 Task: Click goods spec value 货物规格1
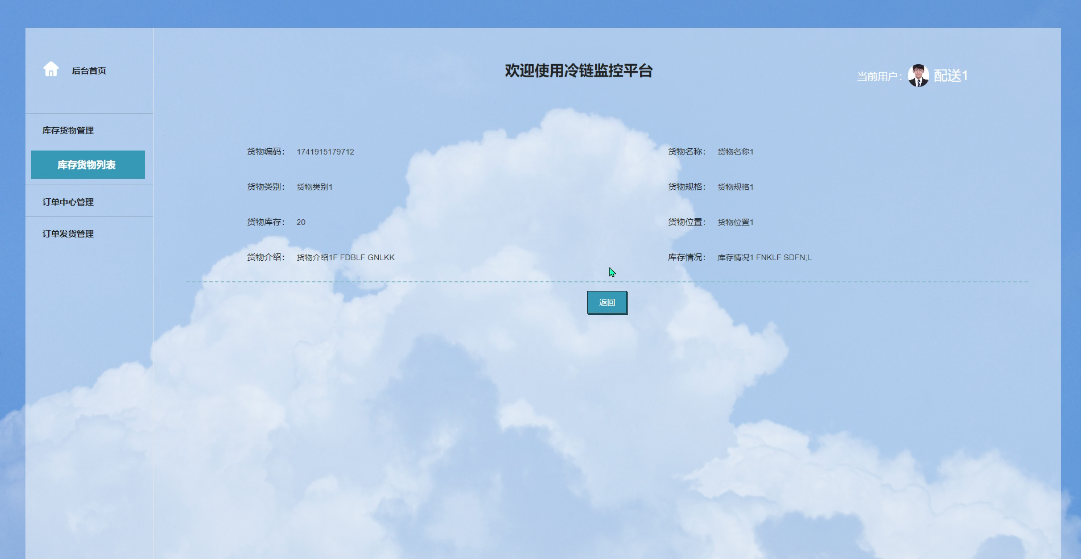[736, 187]
